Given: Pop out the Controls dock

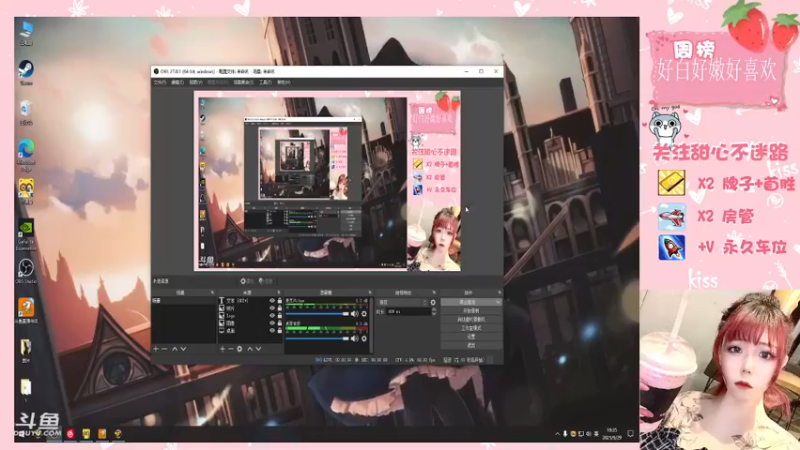Looking at the screenshot, I should coord(499,292).
